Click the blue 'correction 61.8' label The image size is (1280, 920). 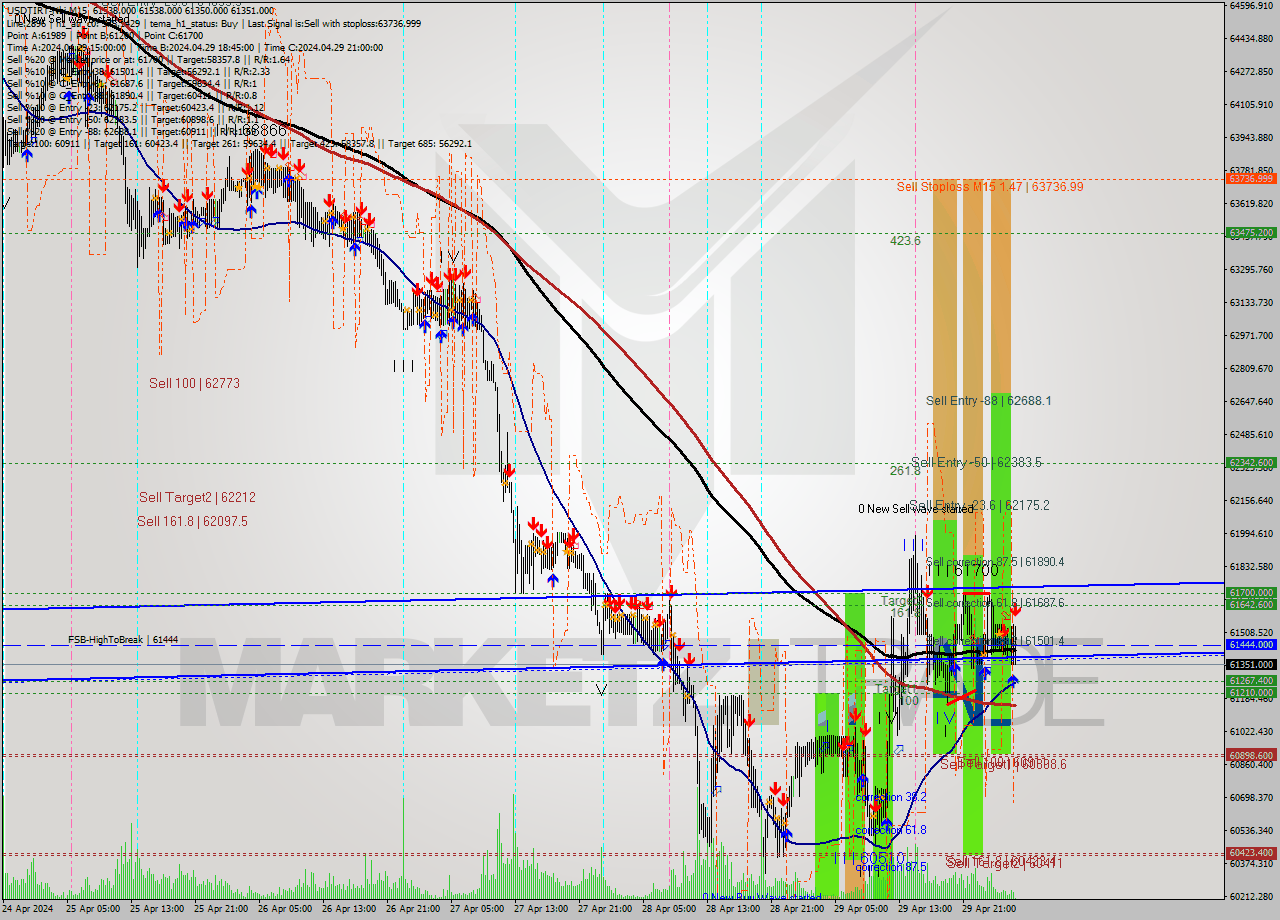(x=890, y=830)
